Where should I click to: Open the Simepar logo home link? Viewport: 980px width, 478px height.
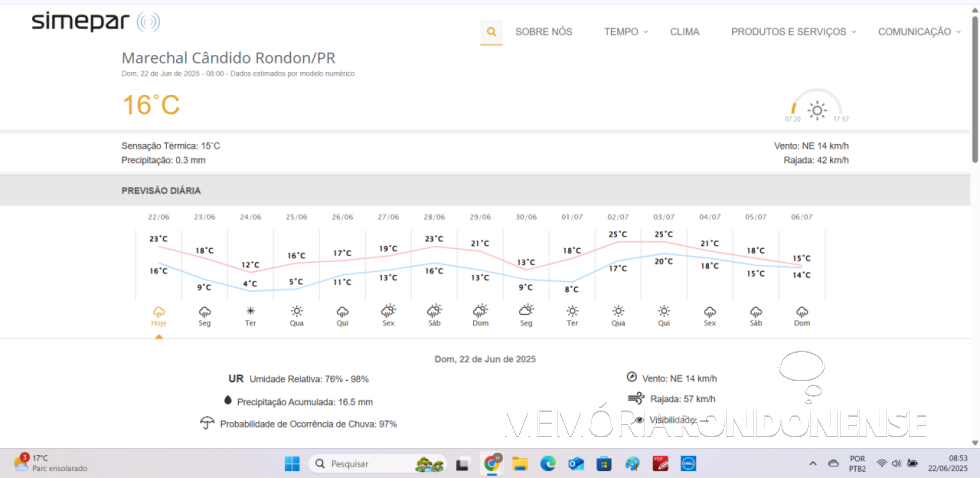pyautogui.click(x=95, y=22)
